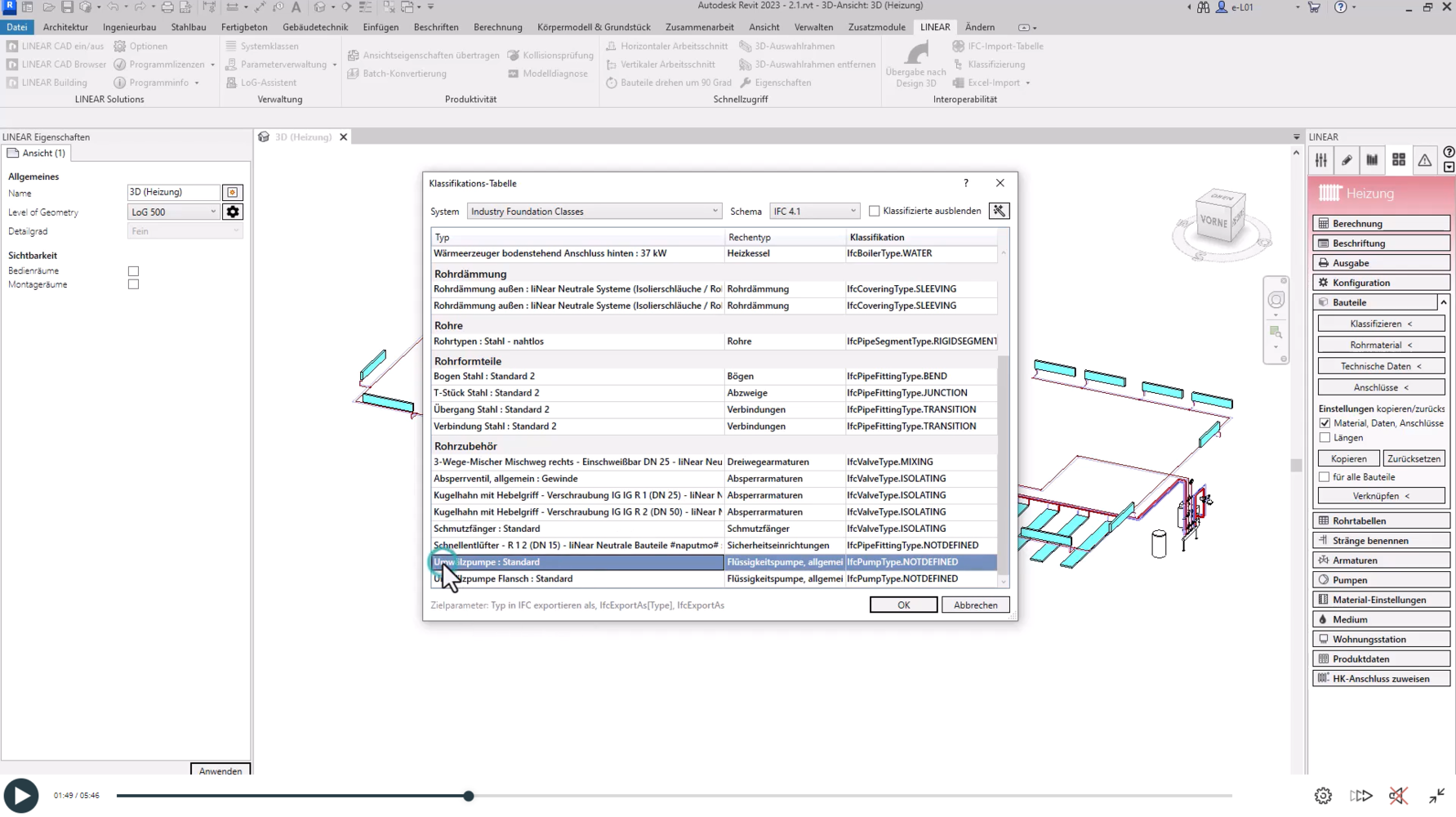
Task: Enable Klassifizierte ausblenden checkbox
Action: point(875,211)
